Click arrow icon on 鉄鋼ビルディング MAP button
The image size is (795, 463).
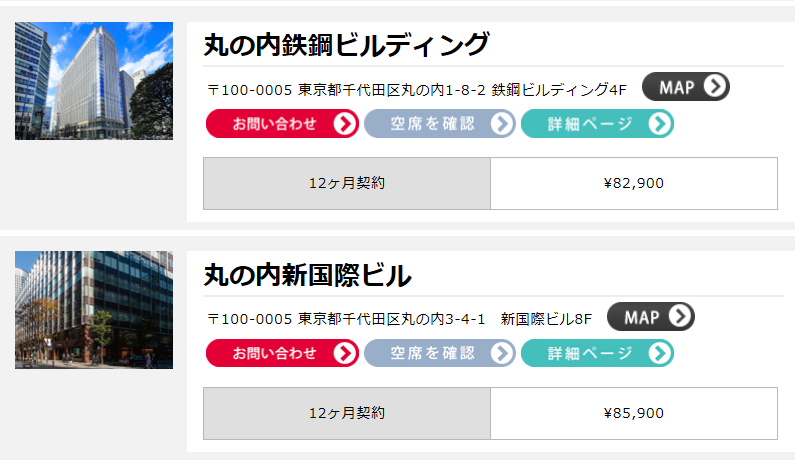click(715, 86)
